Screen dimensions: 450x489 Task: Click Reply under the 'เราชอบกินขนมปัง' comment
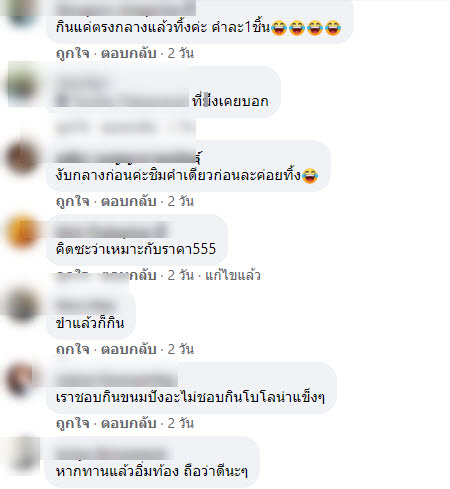(x=129, y=423)
